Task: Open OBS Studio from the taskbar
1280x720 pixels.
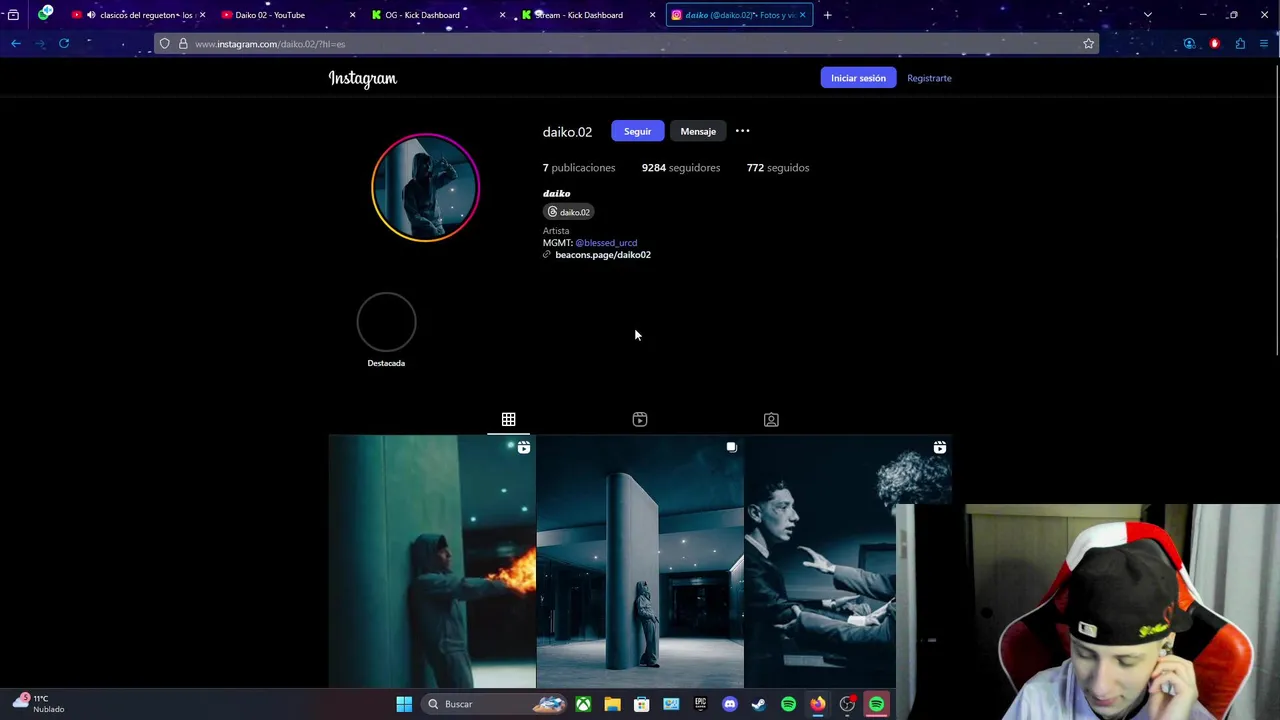Action: tap(847, 704)
